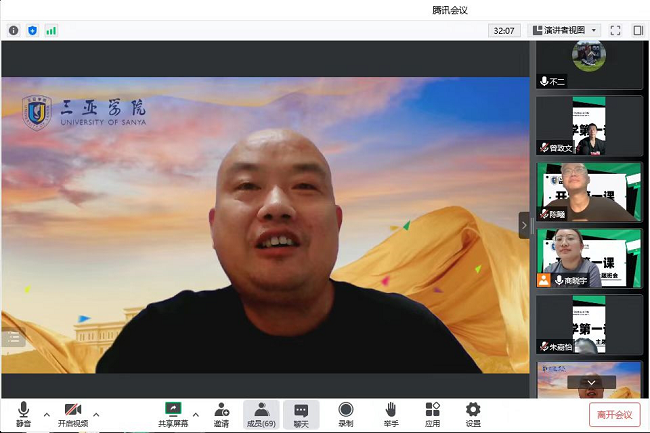Raise your hand (举手)
The height and width of the screenshot is (433, 650).
point(391,414)
